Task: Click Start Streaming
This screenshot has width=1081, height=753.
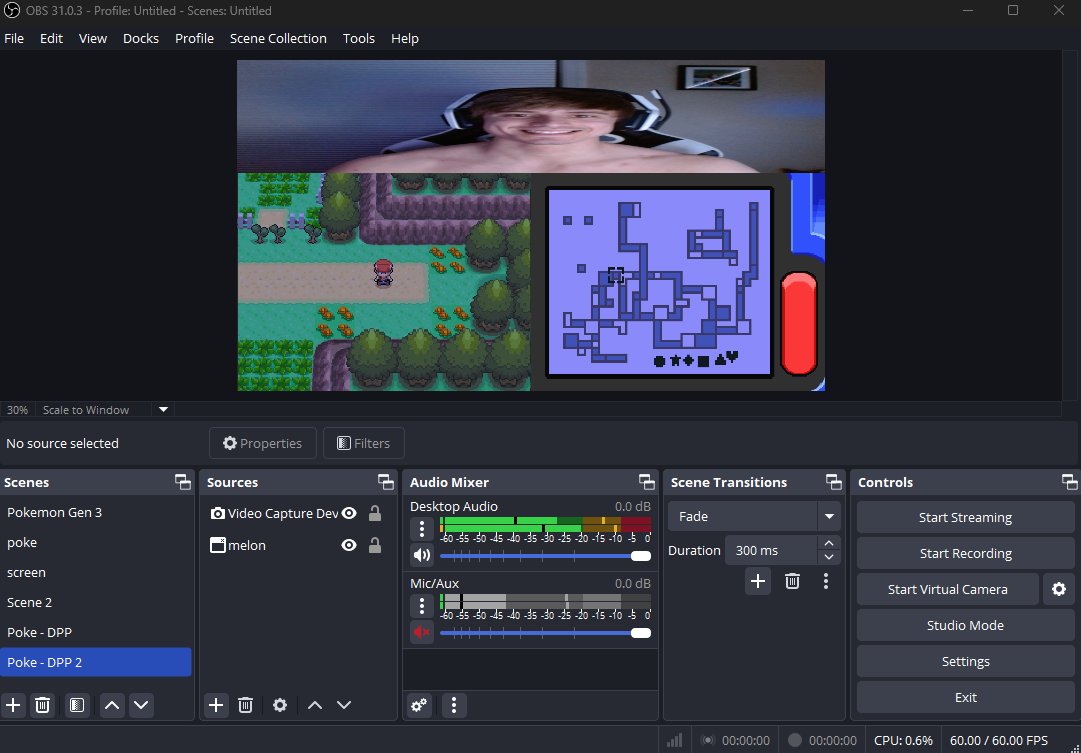Action: pyautogui.click(x=965, y=517)
